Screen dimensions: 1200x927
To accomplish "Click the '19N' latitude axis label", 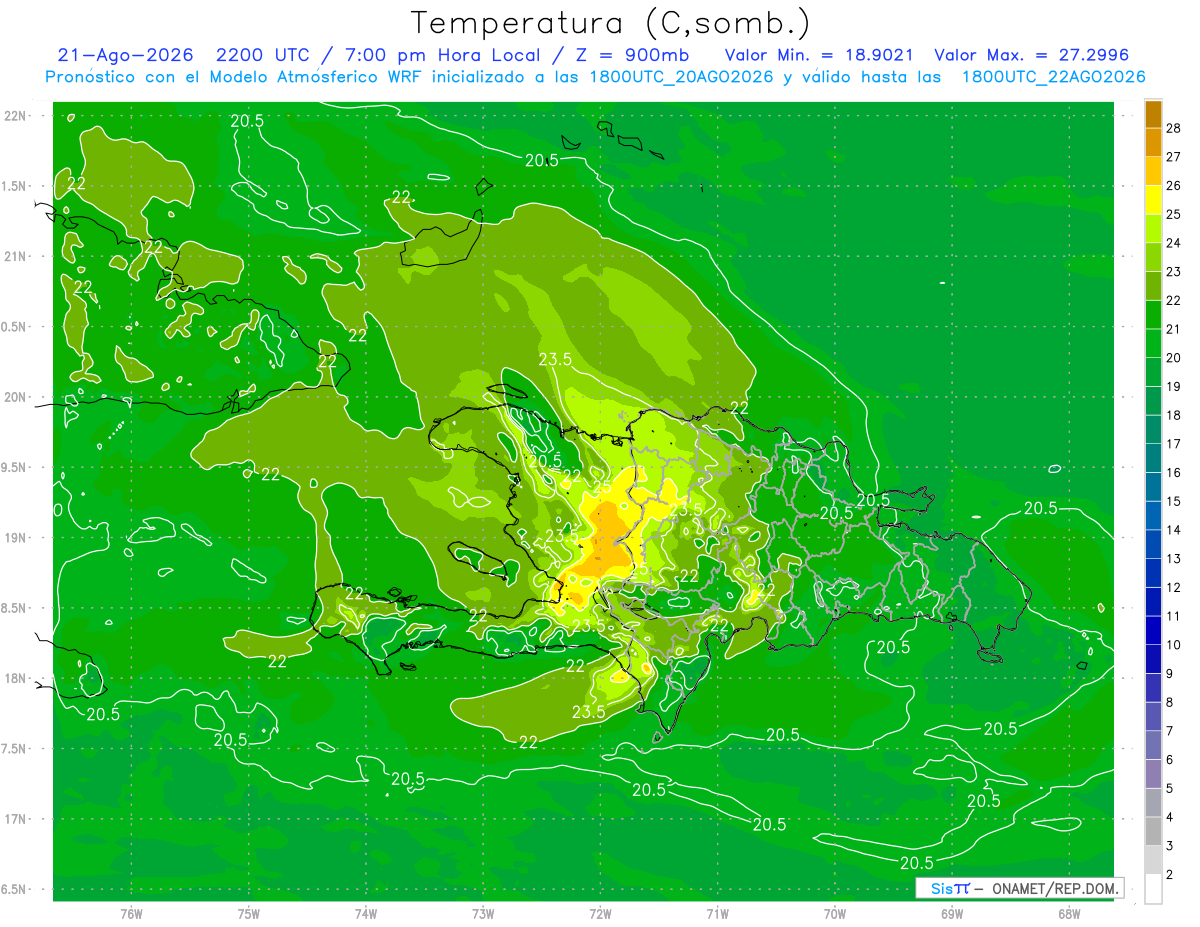I will pyautogui.click(x=17, y=538).
